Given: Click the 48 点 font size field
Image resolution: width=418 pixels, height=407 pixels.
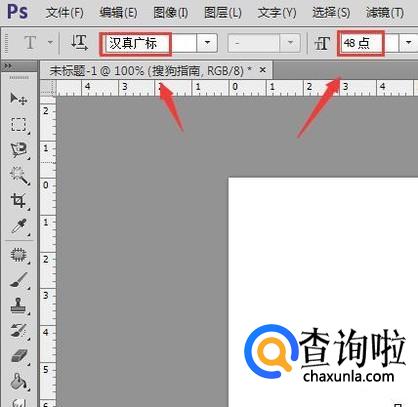Looking at the screenshot, I should 361,43.
